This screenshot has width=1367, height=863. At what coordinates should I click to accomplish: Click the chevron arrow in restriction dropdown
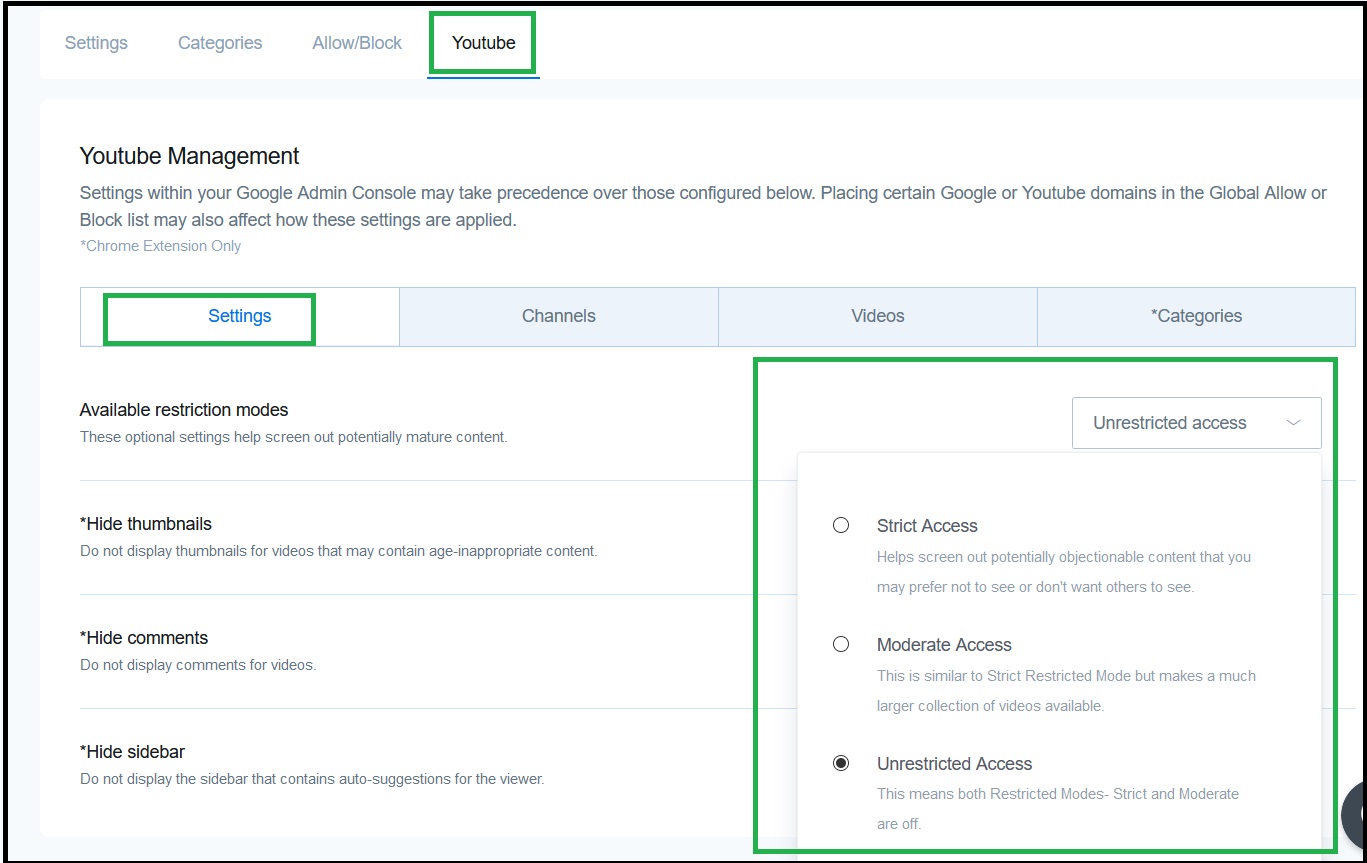coord(1293,423)
